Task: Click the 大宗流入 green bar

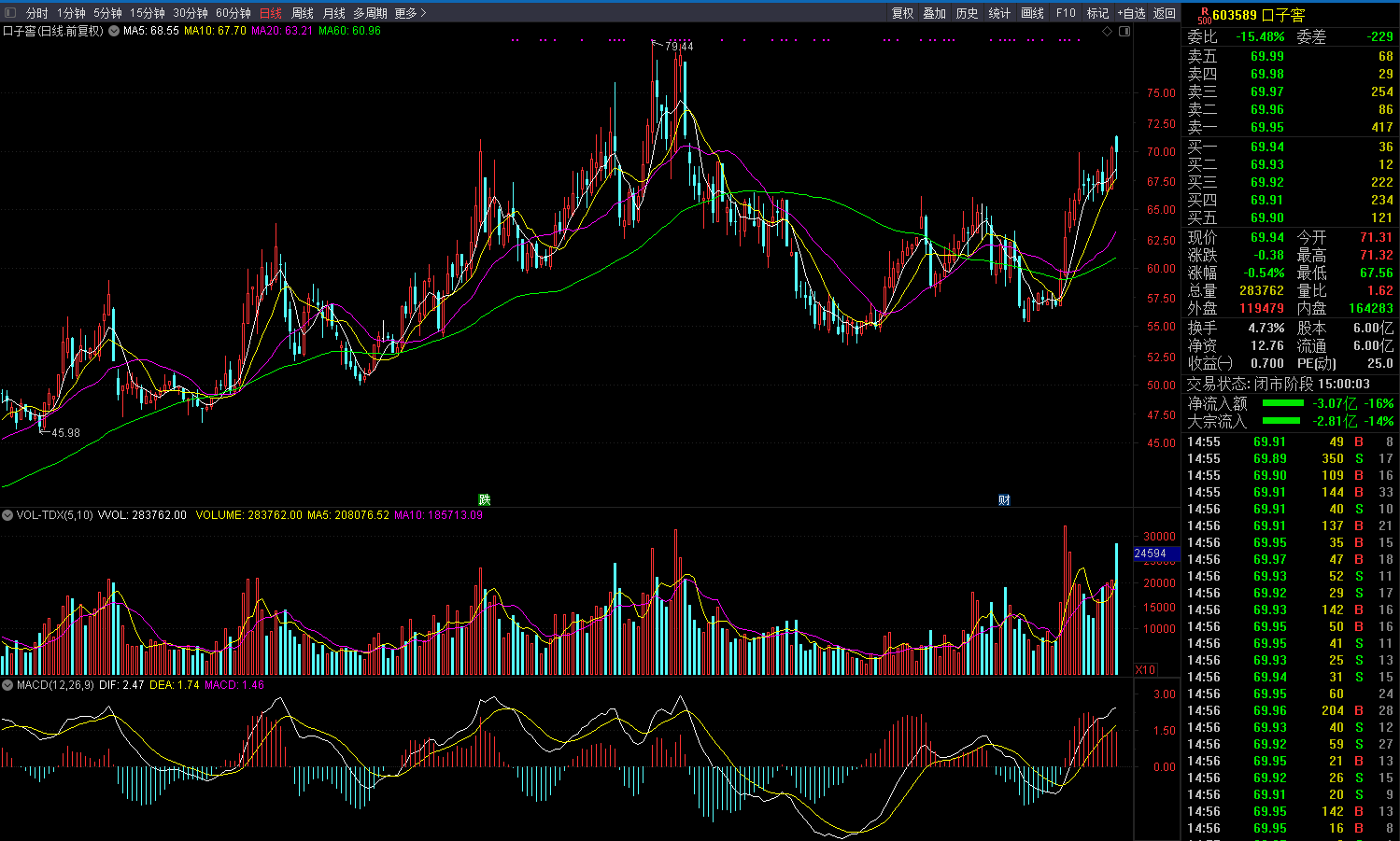Action: point(1282,421)
